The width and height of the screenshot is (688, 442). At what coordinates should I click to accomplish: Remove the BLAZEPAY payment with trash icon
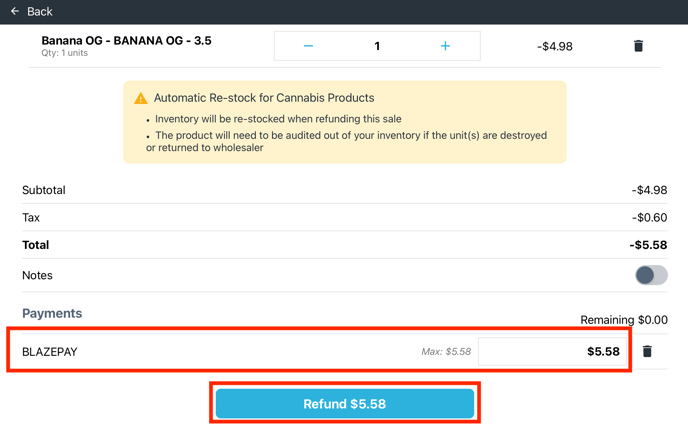[x=647, y=352]
